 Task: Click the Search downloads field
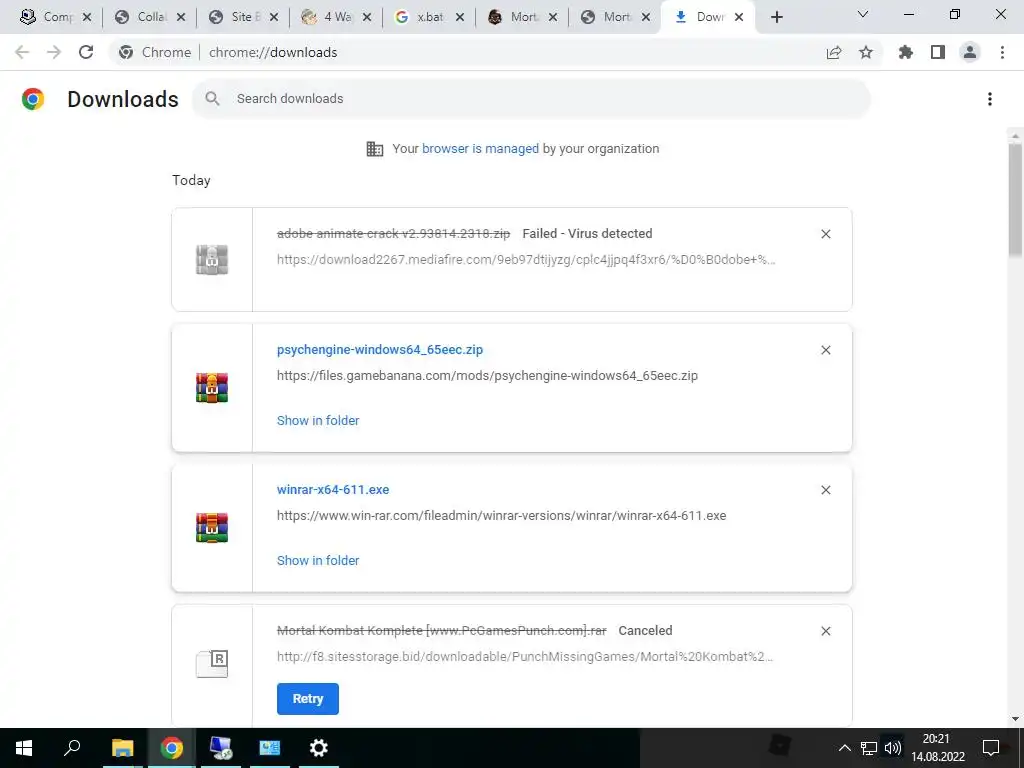531,99
